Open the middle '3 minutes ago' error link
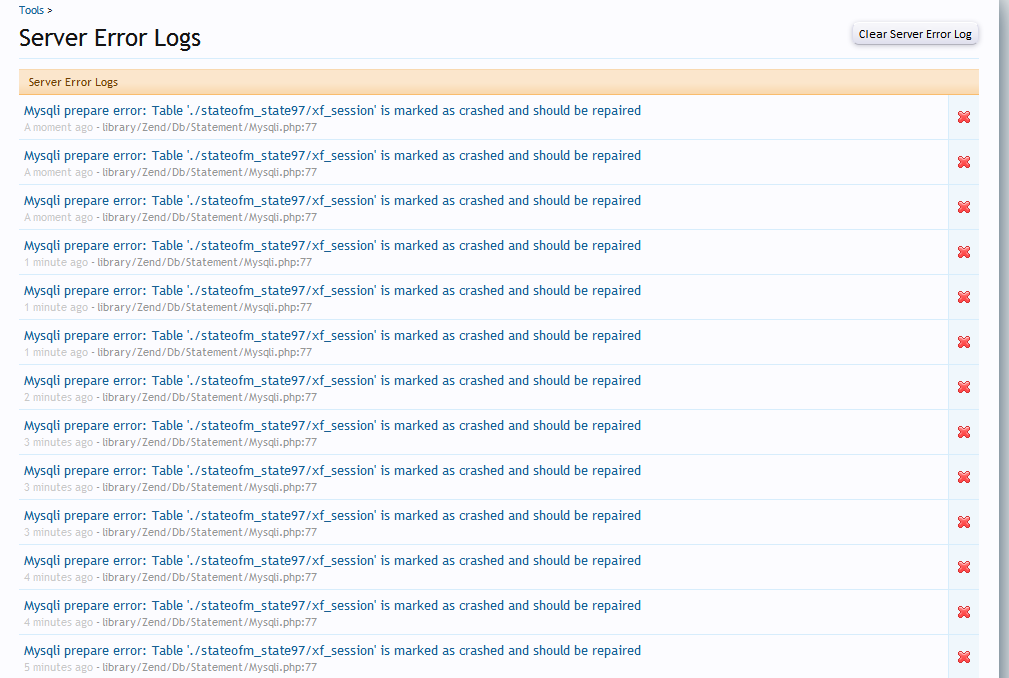 click(332, 471)
